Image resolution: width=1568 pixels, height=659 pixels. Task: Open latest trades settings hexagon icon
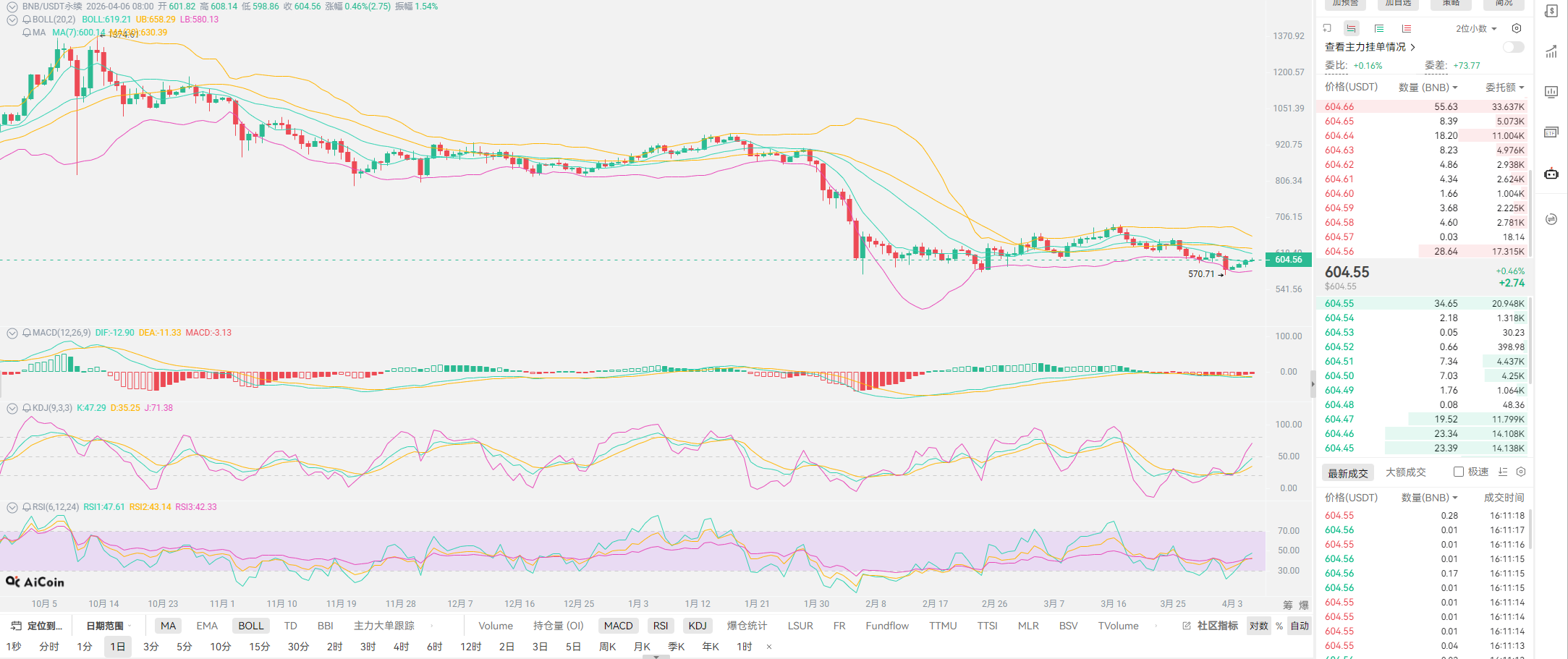[x=1521, y=472]
